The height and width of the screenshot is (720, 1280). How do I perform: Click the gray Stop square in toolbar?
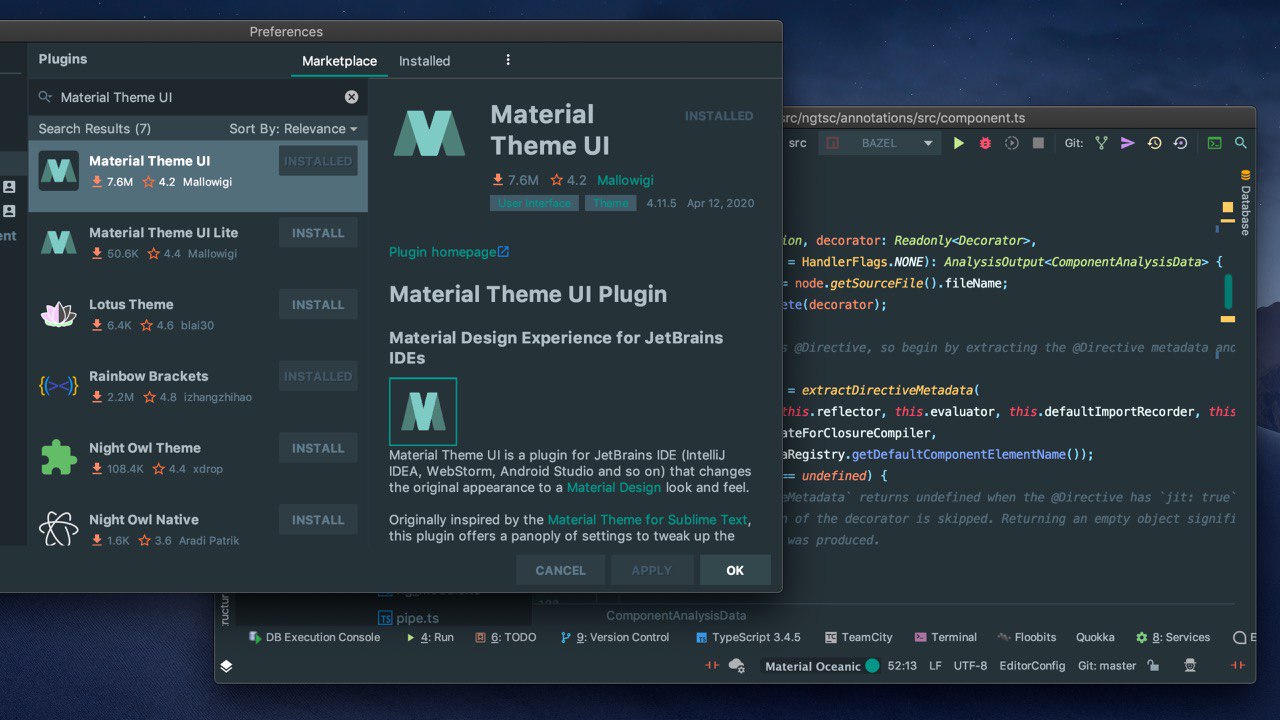click(1038, 143)
